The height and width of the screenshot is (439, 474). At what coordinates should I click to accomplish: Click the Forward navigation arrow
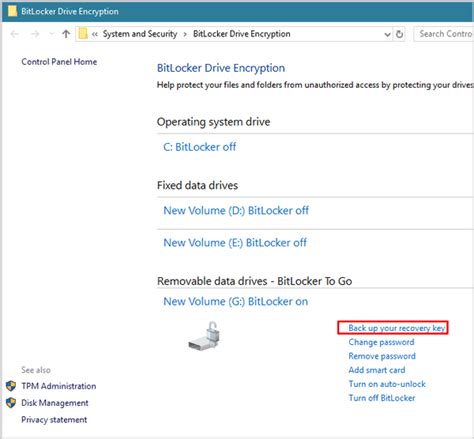tap(35, 34)
